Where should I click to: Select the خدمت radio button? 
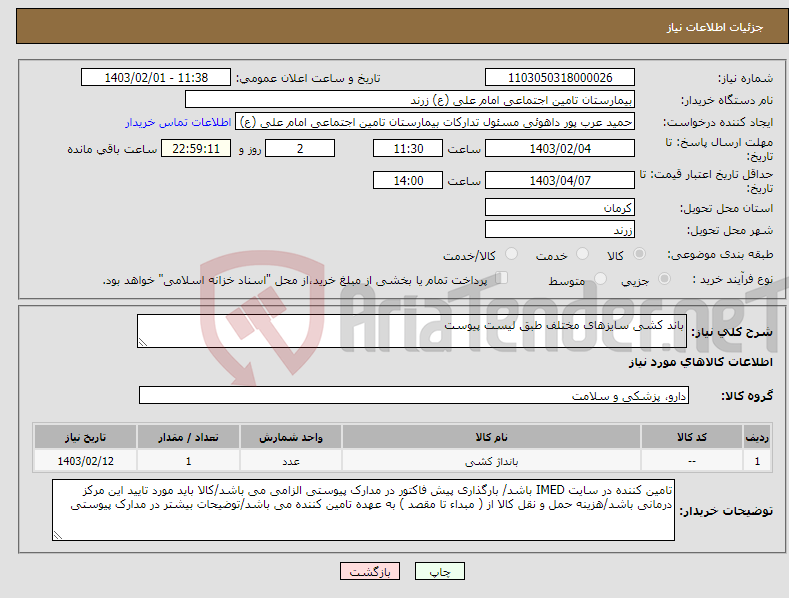(x=583, y=254)
